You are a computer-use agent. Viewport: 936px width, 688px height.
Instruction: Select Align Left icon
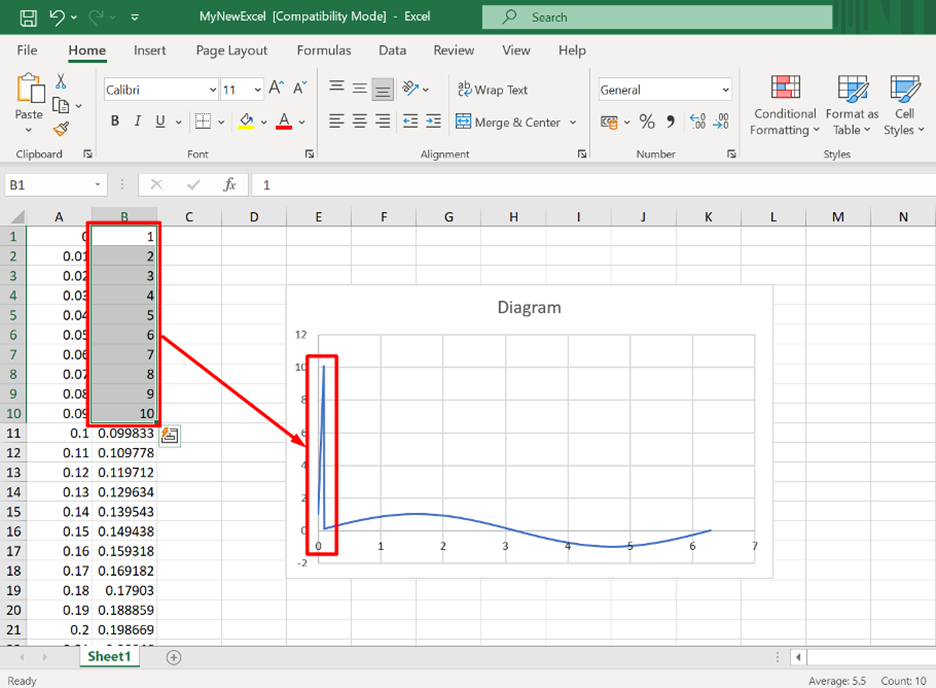coord(337,121)
